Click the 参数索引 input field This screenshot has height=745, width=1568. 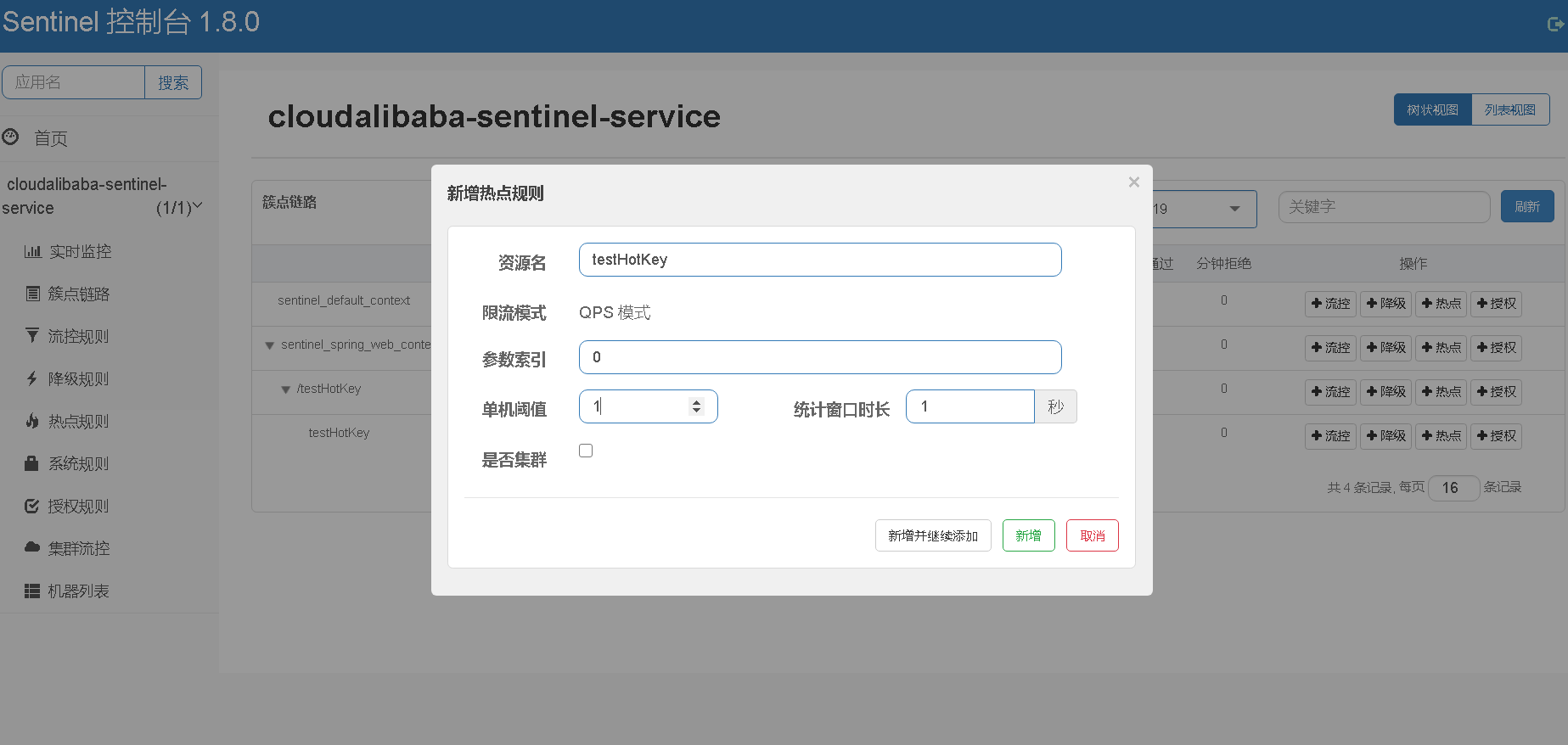[x=820, y=357]
